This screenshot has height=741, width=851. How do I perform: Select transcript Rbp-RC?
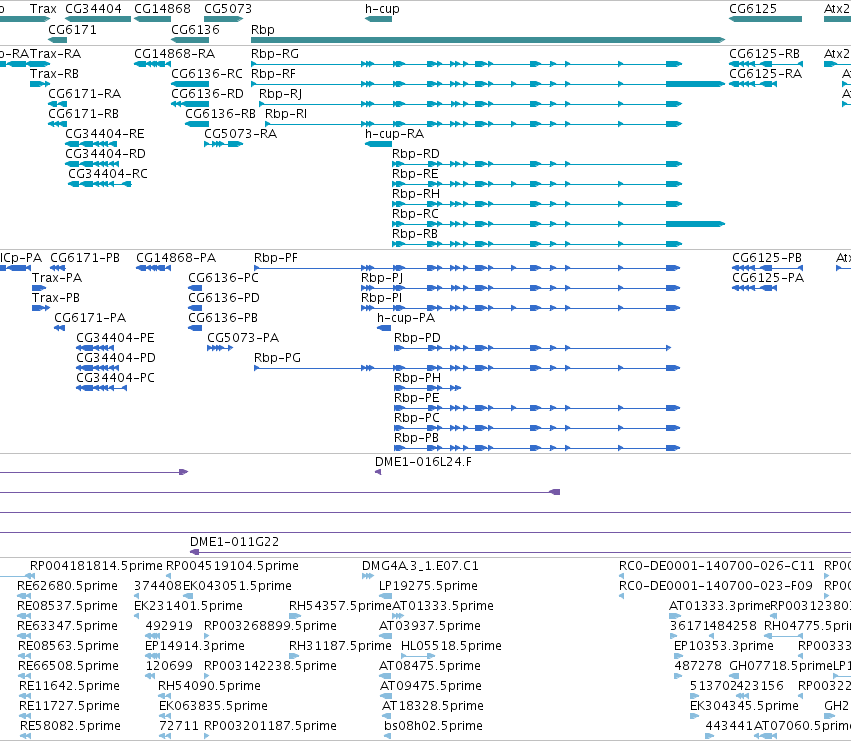coord(415,214)
